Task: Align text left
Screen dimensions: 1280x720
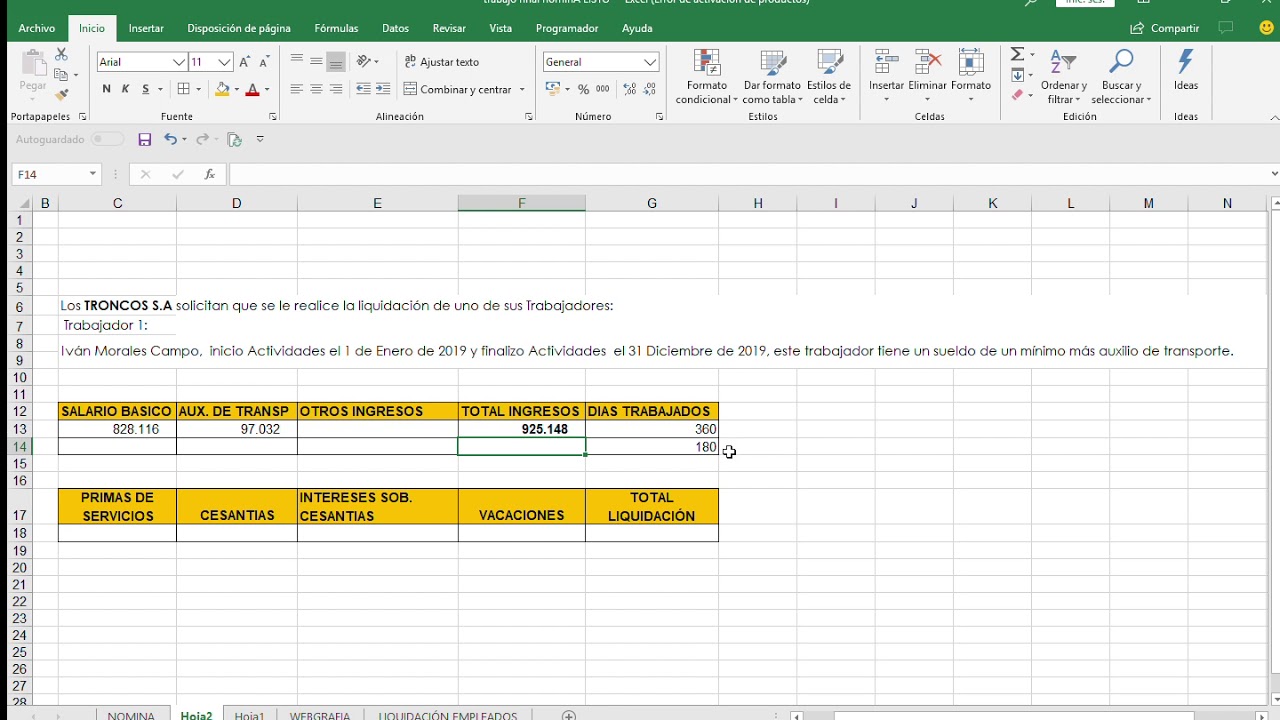Action: [296, 89]
